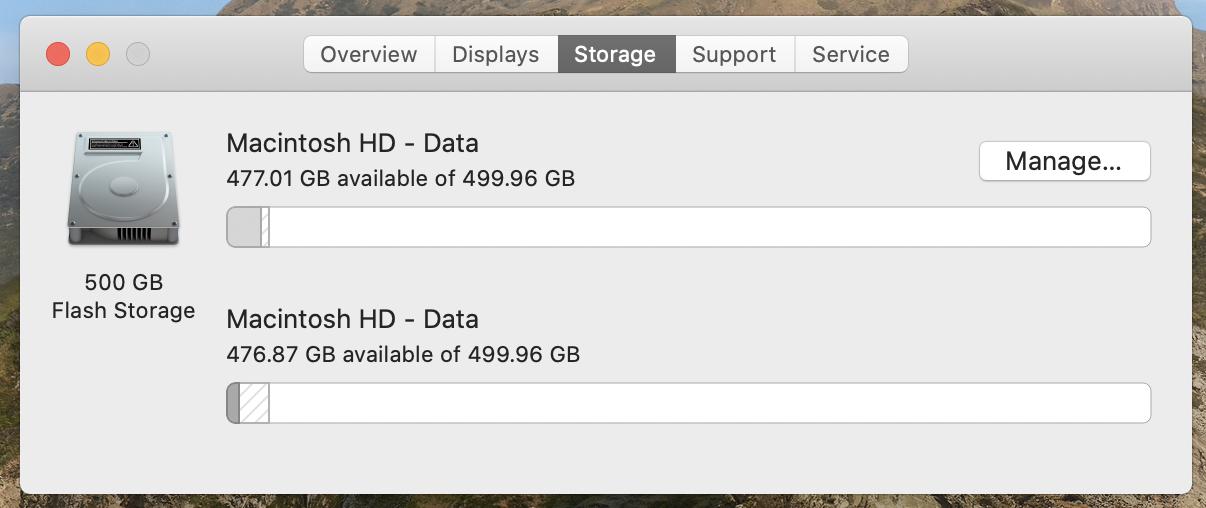Minimize window with the yellow button
The height and width of the screenshot is (508, 1206).
(98, 54)
